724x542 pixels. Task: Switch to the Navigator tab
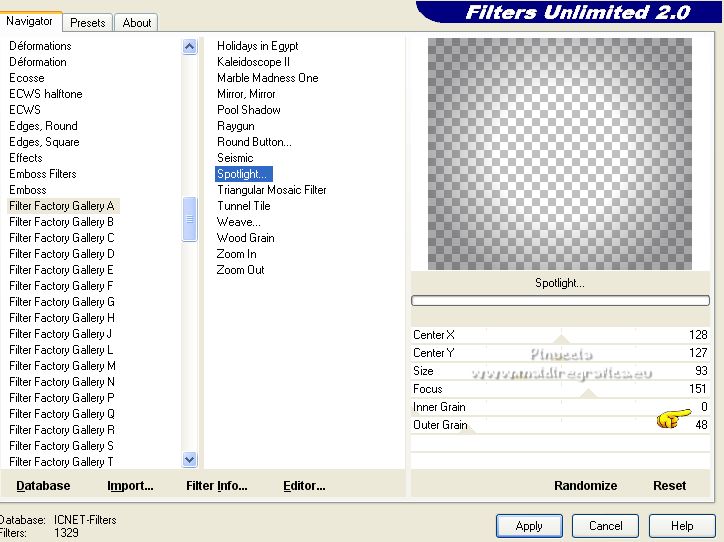30,21
